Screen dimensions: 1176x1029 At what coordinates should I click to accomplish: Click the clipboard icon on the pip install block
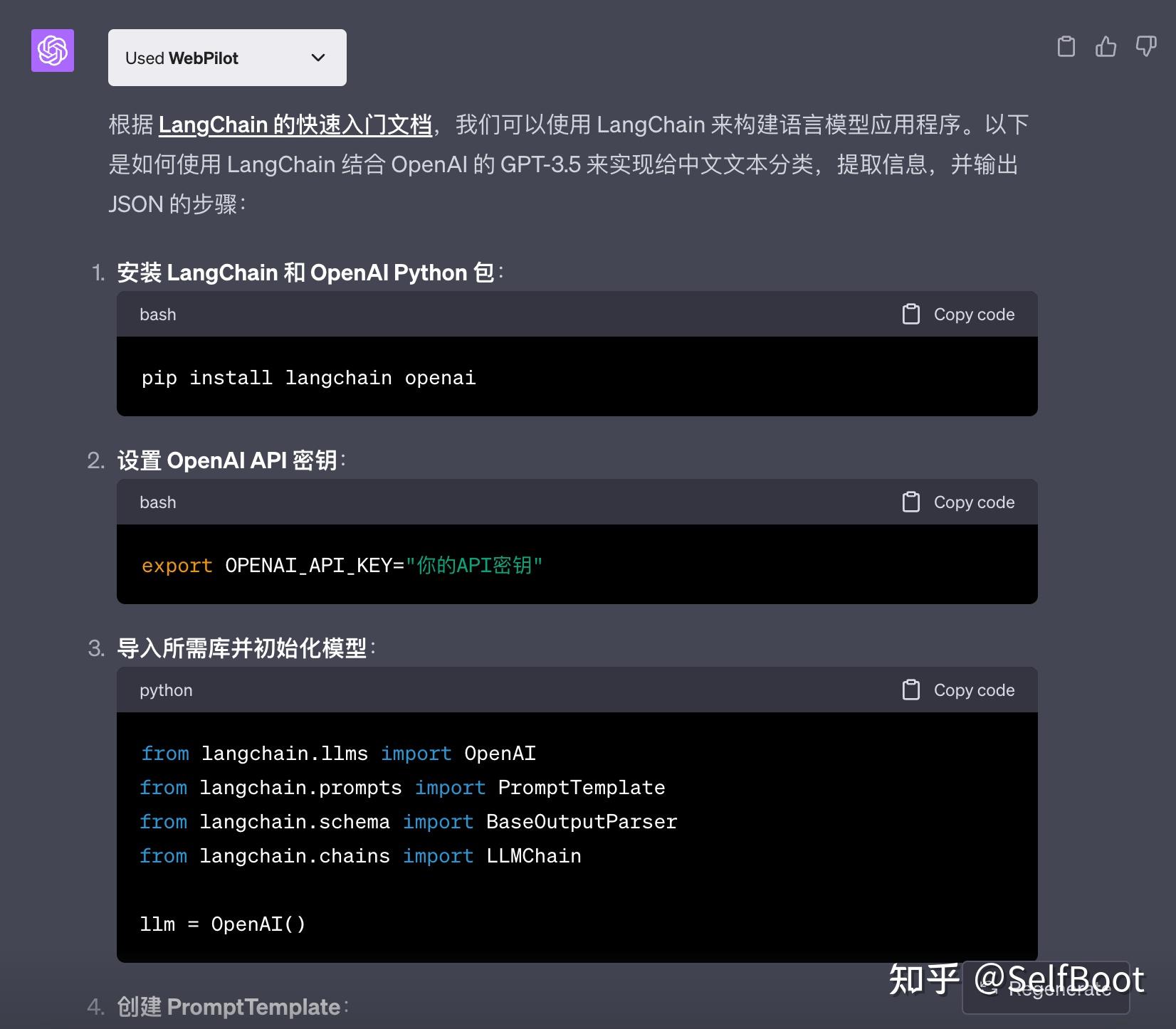(x=912, y=313)
